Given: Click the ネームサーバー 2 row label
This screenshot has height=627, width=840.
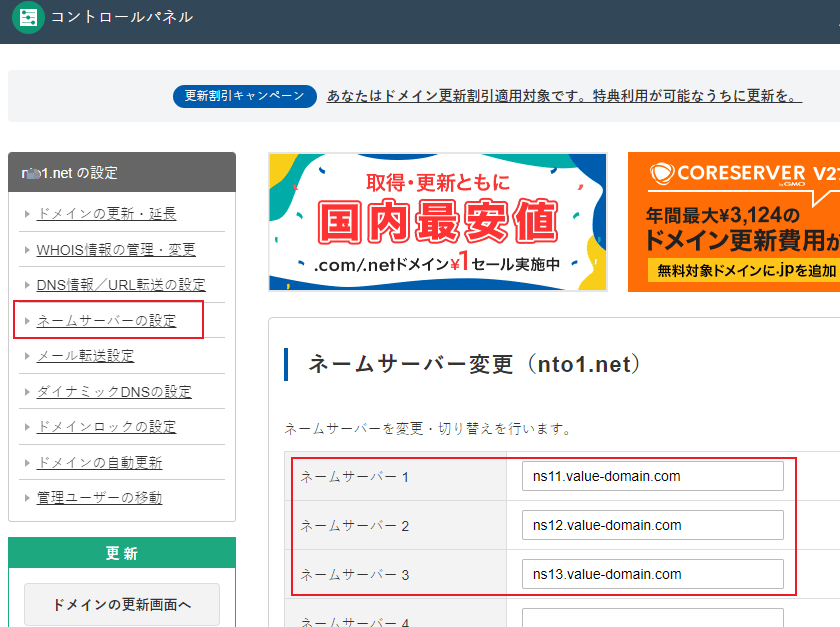Looking at the screenshot, I should click(355, 526).
